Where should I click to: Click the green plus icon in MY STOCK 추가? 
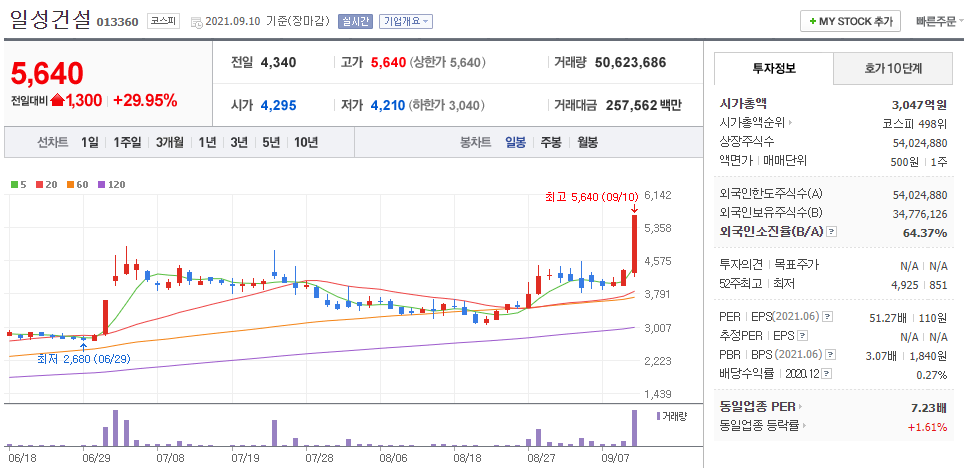[813, 21]
